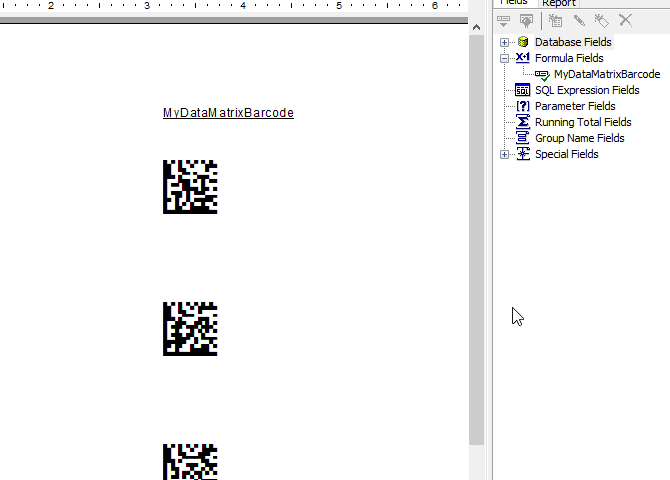Select the partially visible third barcode

[190, 462]
